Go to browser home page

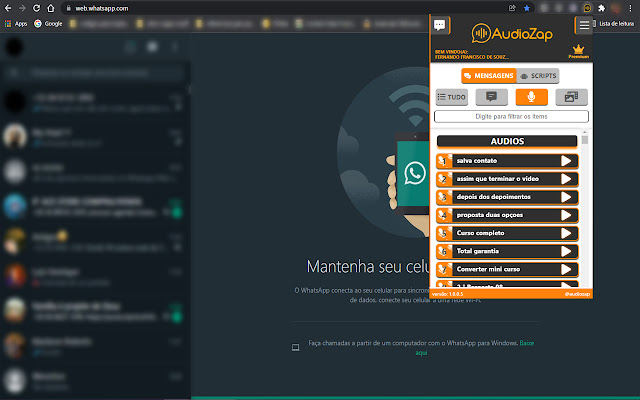(51, 8)
